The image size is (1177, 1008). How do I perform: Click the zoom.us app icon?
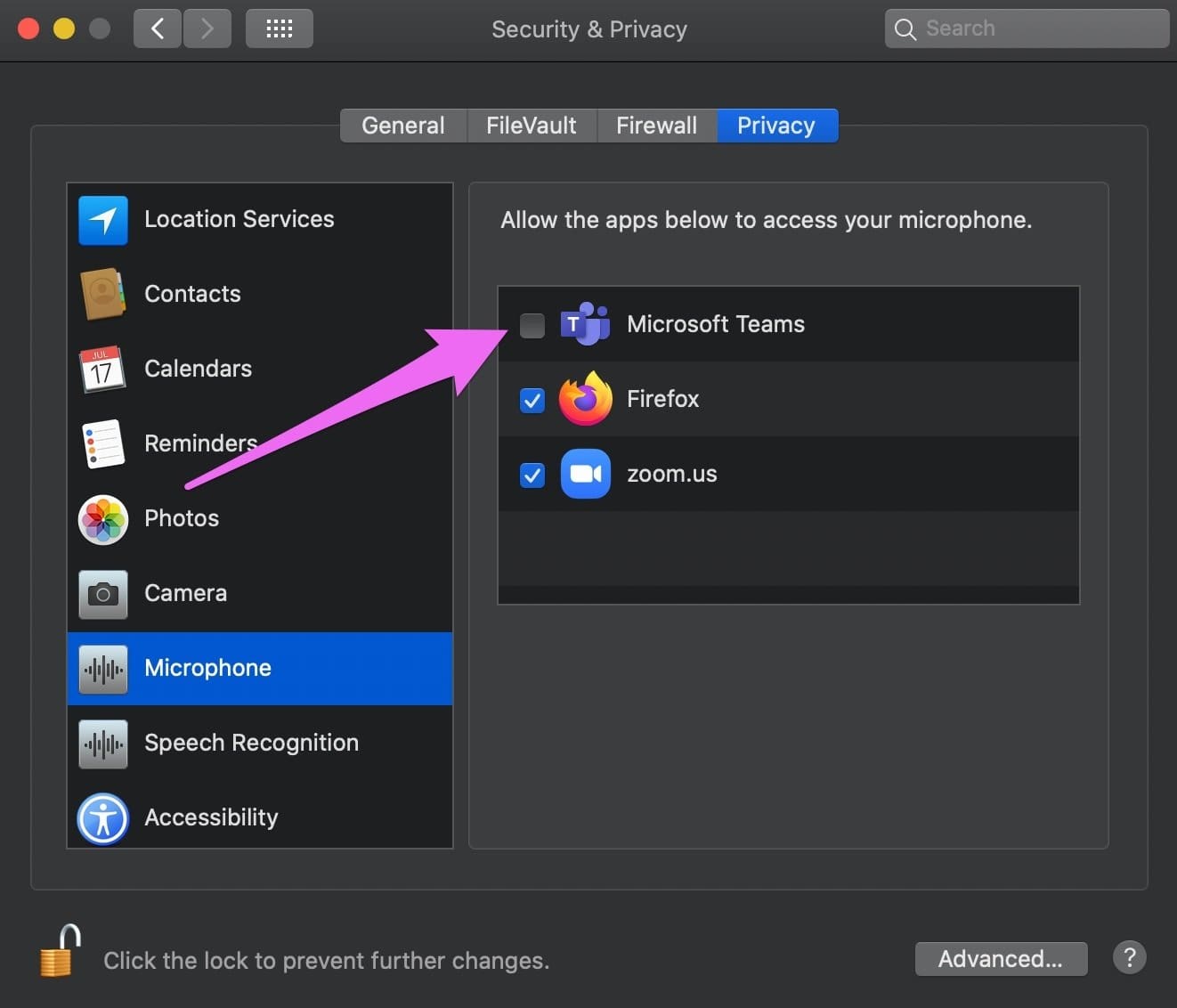point(585,474)
